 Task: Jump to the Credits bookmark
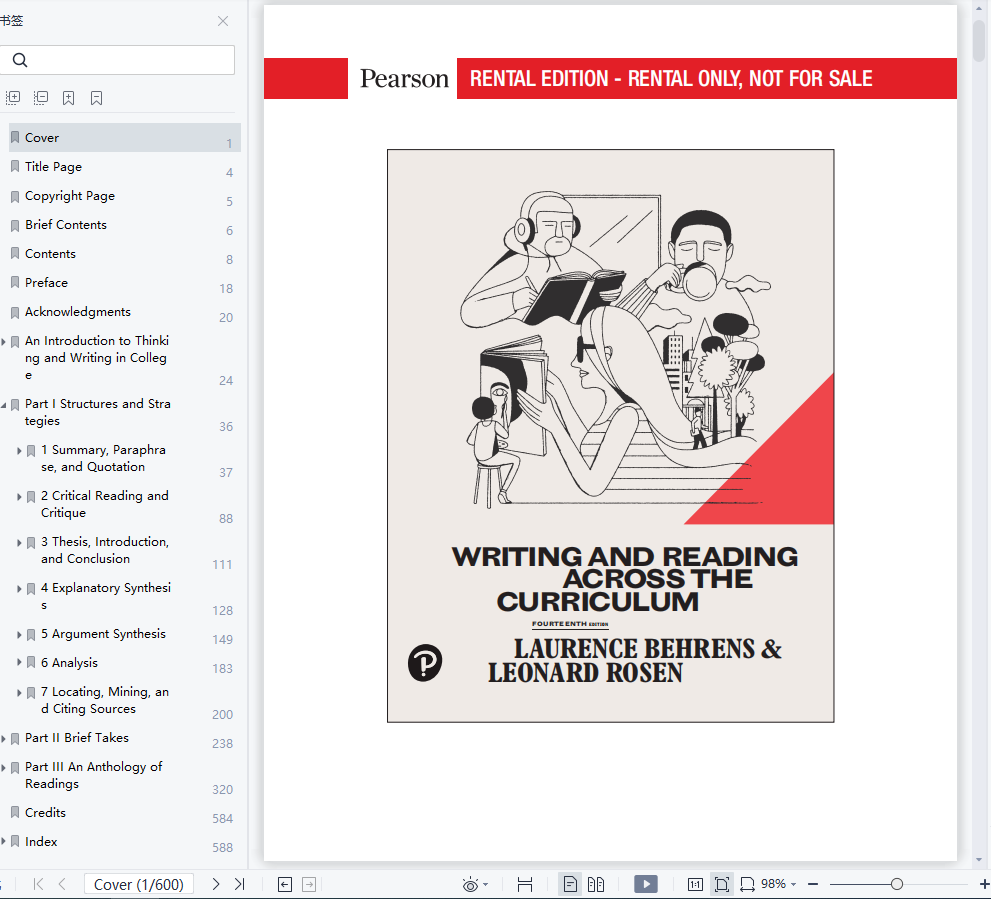tap(45, 813)
